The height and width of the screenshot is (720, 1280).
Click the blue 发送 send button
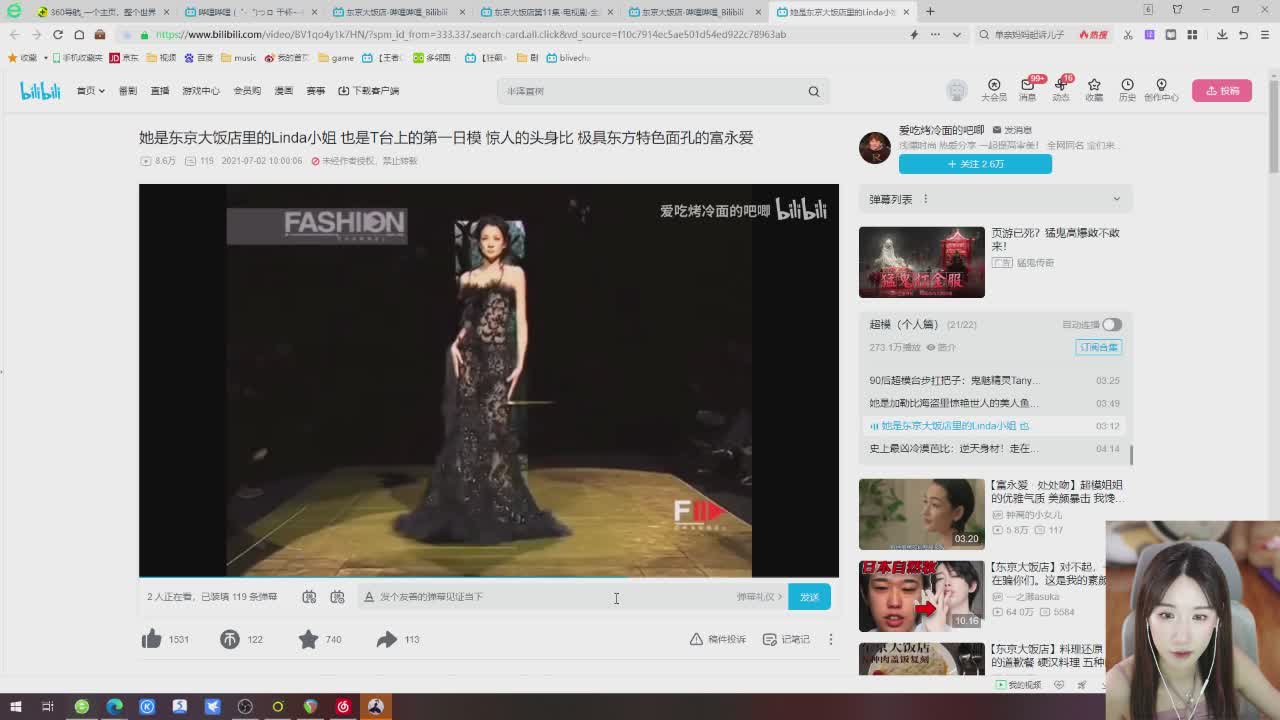point(809,597)
